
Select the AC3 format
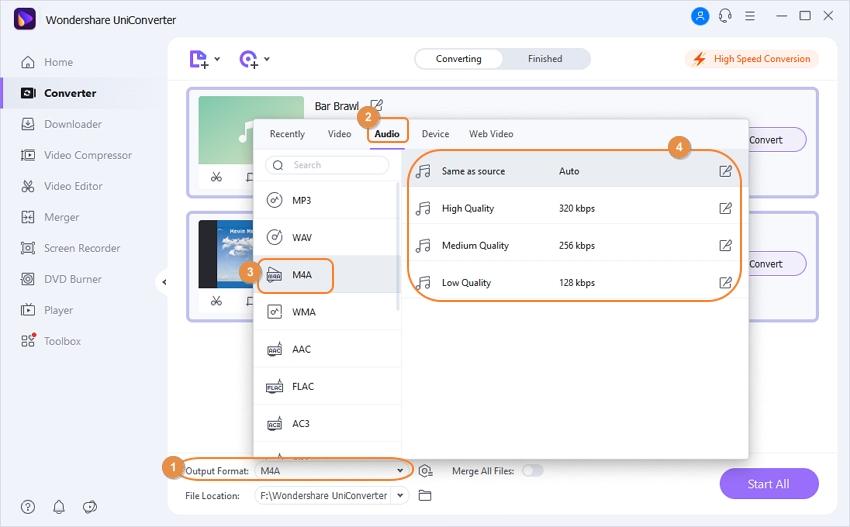326,423
